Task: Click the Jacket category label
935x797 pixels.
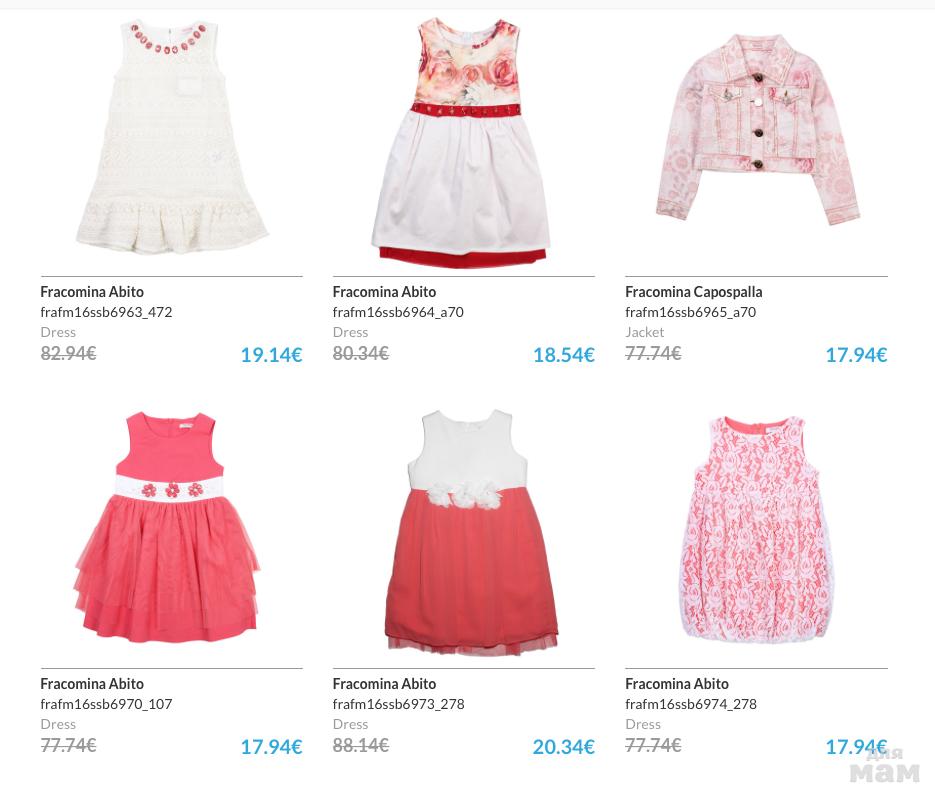Action: (645, 332)
